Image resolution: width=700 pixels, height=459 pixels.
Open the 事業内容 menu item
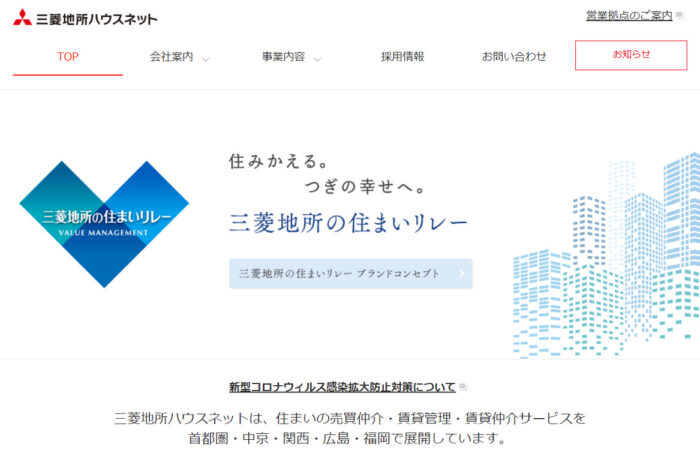coord(283,57)
